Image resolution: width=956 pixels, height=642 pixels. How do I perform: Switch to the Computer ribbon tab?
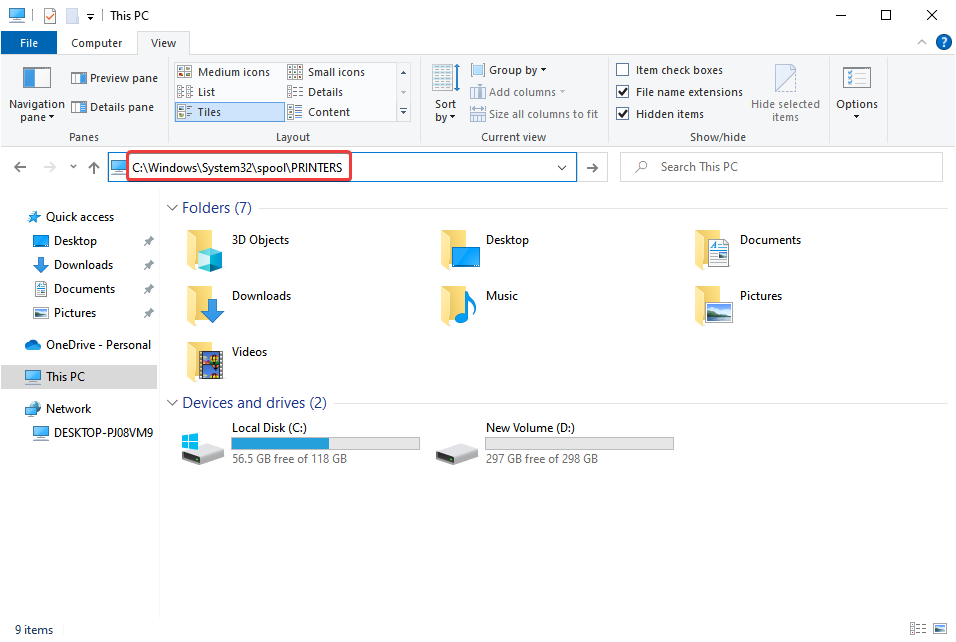[96, 43]
